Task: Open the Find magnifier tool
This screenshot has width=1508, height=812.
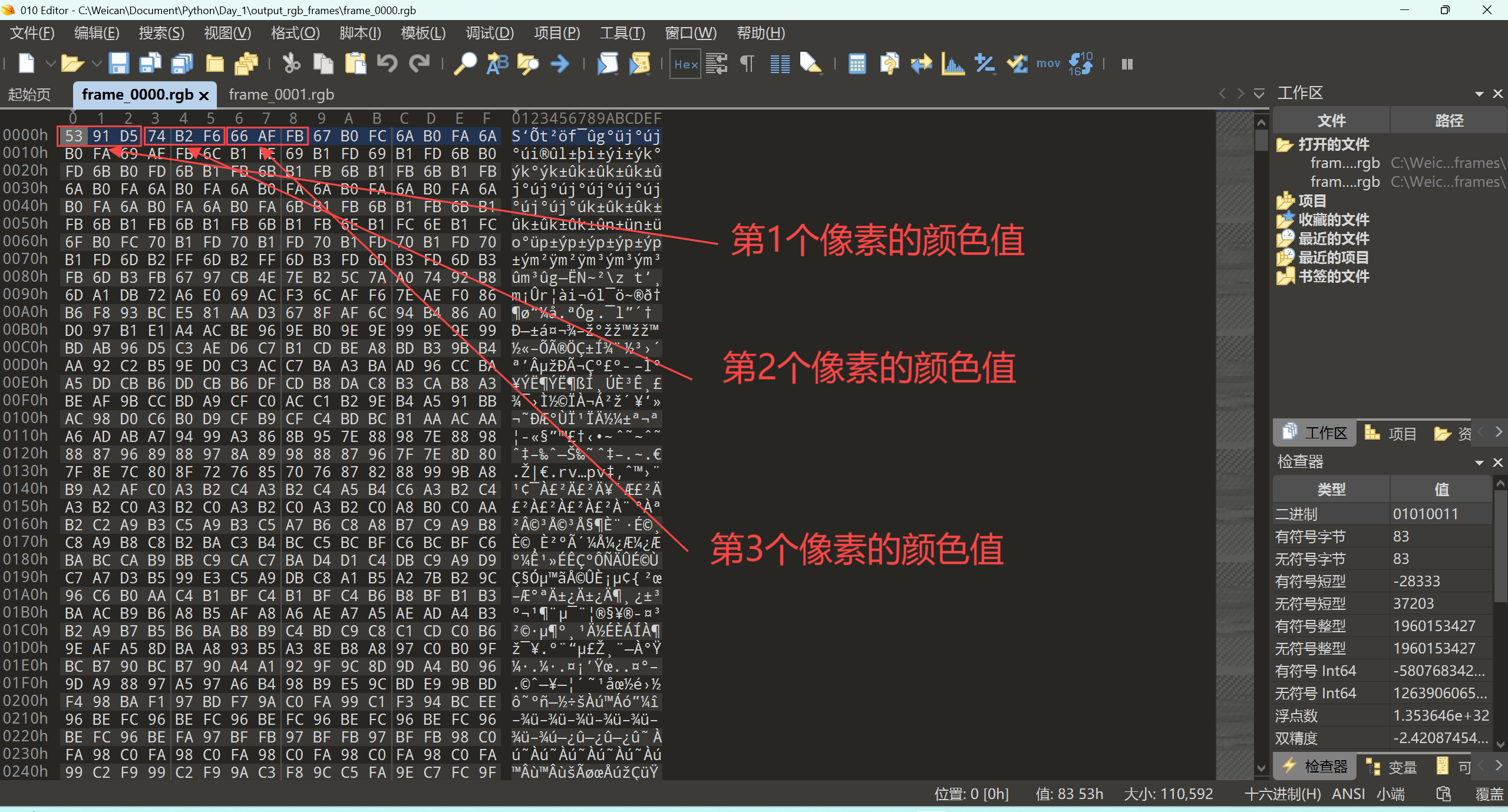Action: (464, 64)
